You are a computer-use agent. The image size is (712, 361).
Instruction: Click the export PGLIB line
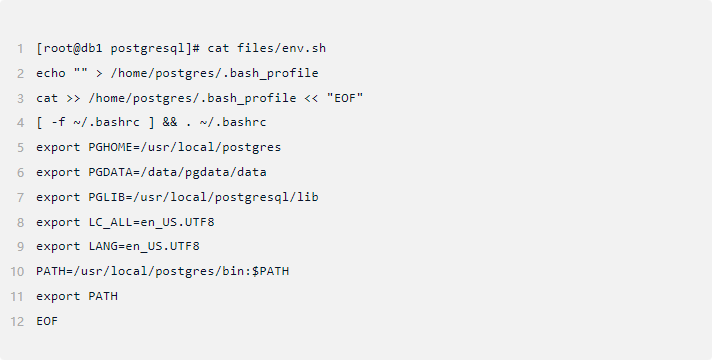(x=177, y=197)
